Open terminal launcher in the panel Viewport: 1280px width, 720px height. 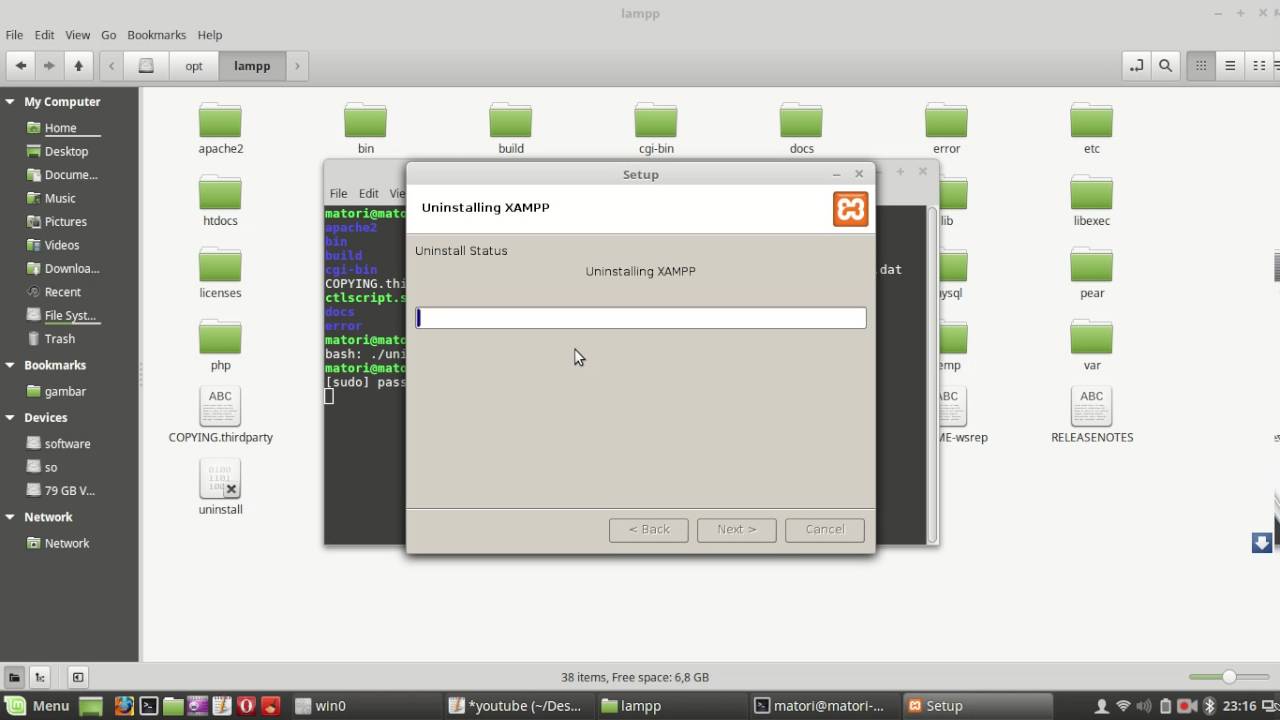click(148, 705)
